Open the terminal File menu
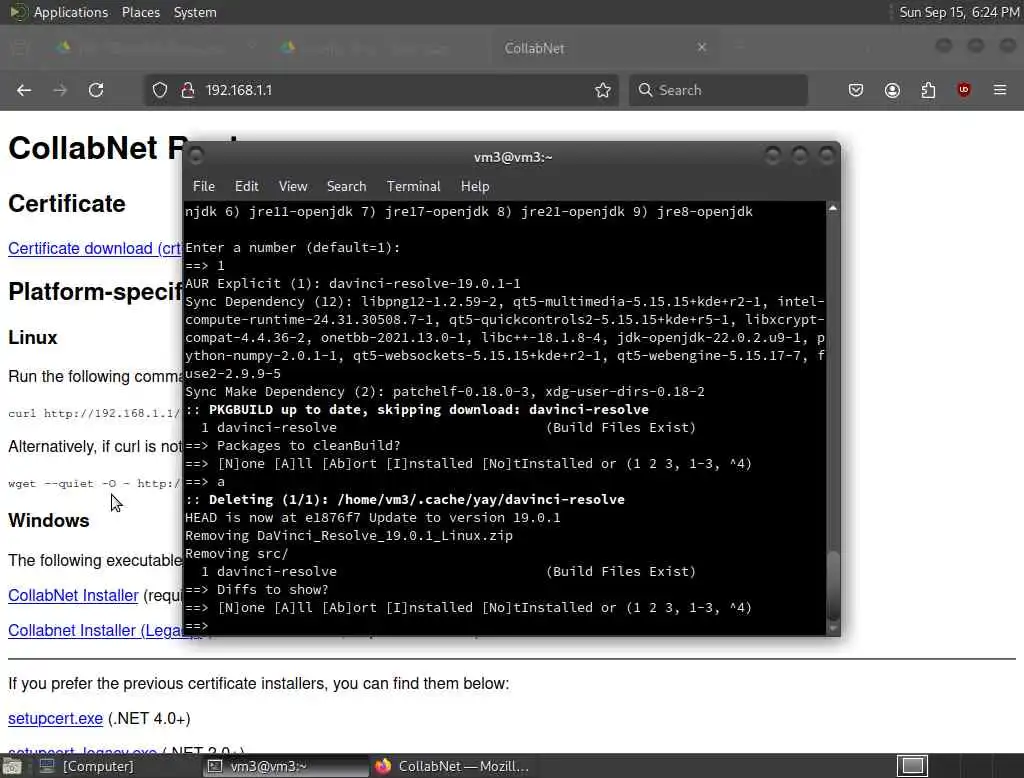 (204, 186)
